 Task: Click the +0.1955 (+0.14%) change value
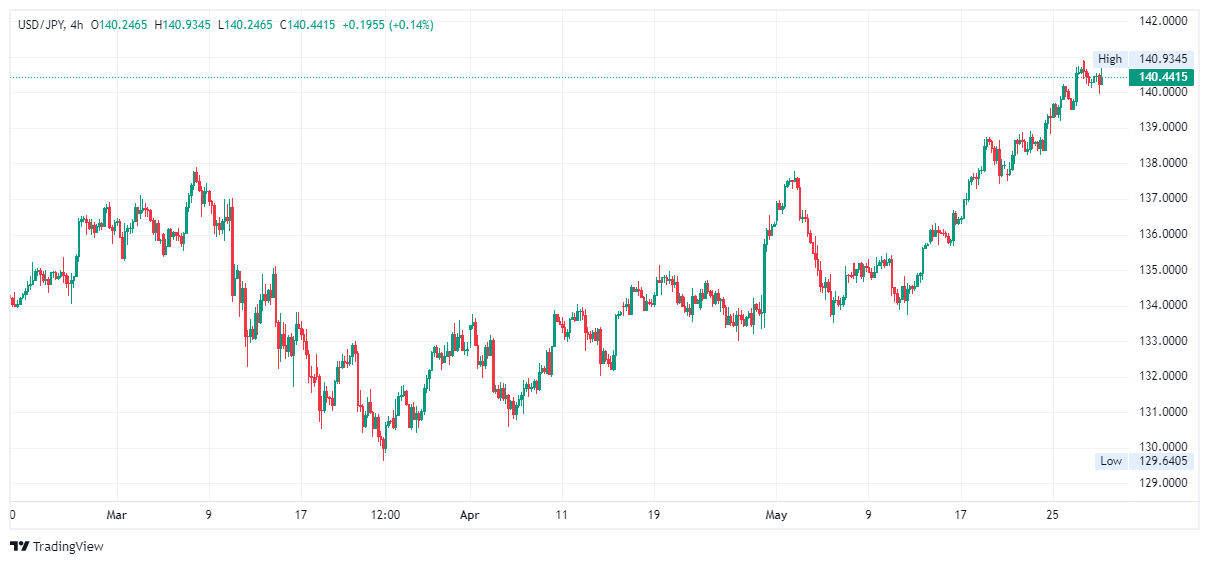tap(388, 25)
